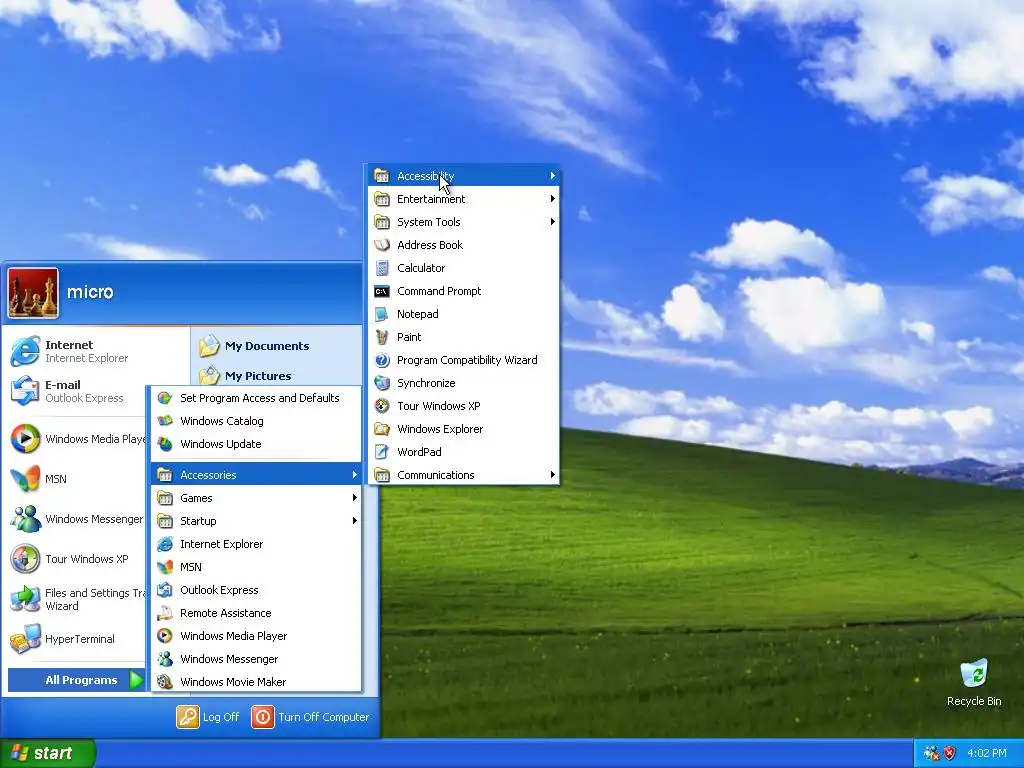
Task: Click the 4:02 PM clock
Action: click(x=987, y=753)
